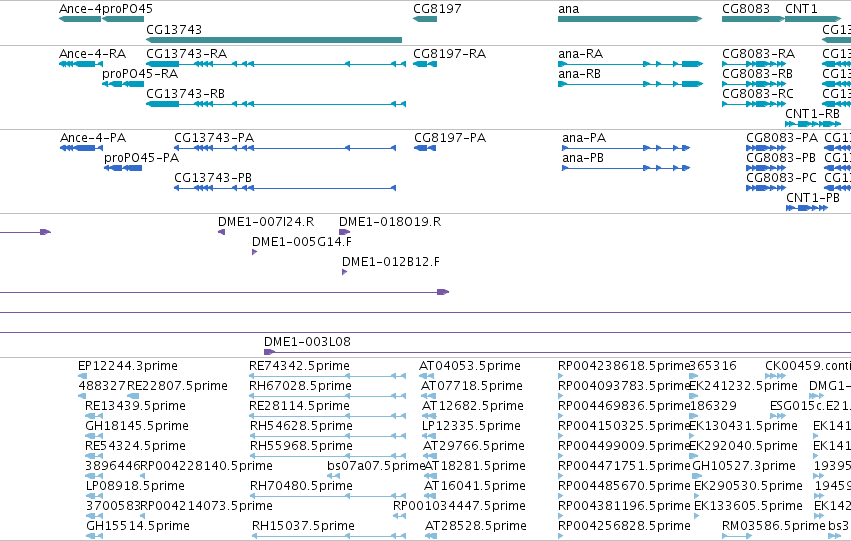Click the AT28528.5prime EST label
Viewport: 851px width, 541px height.
click(x=476, y=526)
